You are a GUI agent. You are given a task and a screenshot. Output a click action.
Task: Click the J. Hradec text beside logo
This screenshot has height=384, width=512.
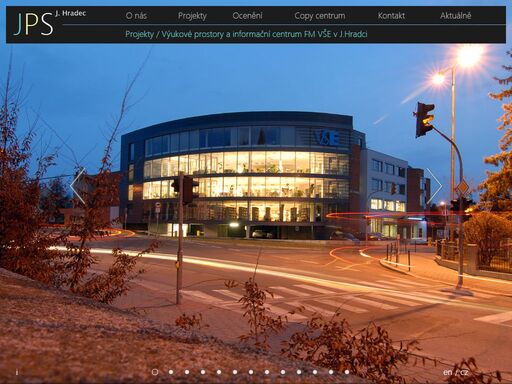[70, 13]
